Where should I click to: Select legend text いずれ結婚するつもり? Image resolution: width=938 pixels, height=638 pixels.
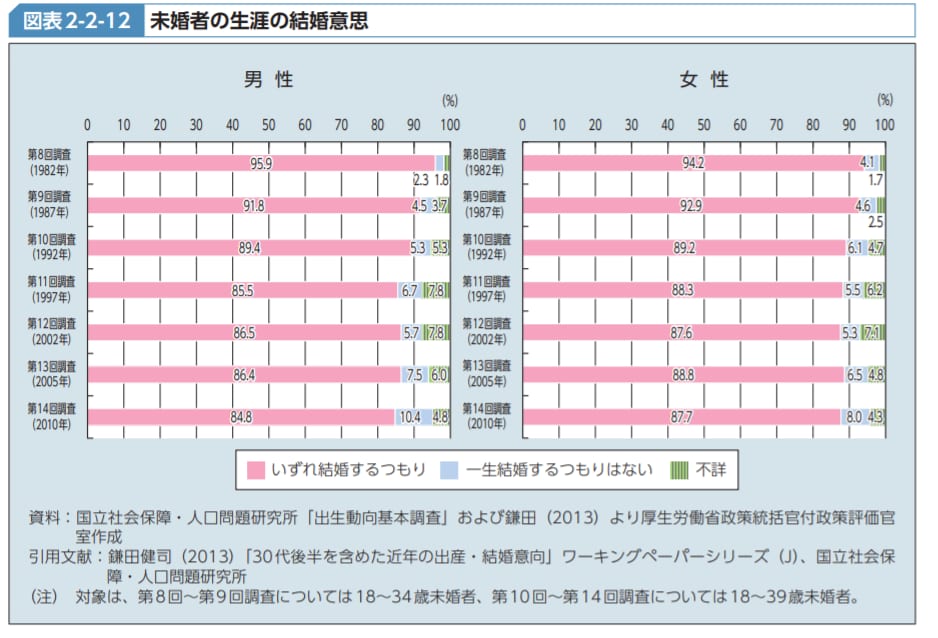pyautogui.click(x=348, y=470)
